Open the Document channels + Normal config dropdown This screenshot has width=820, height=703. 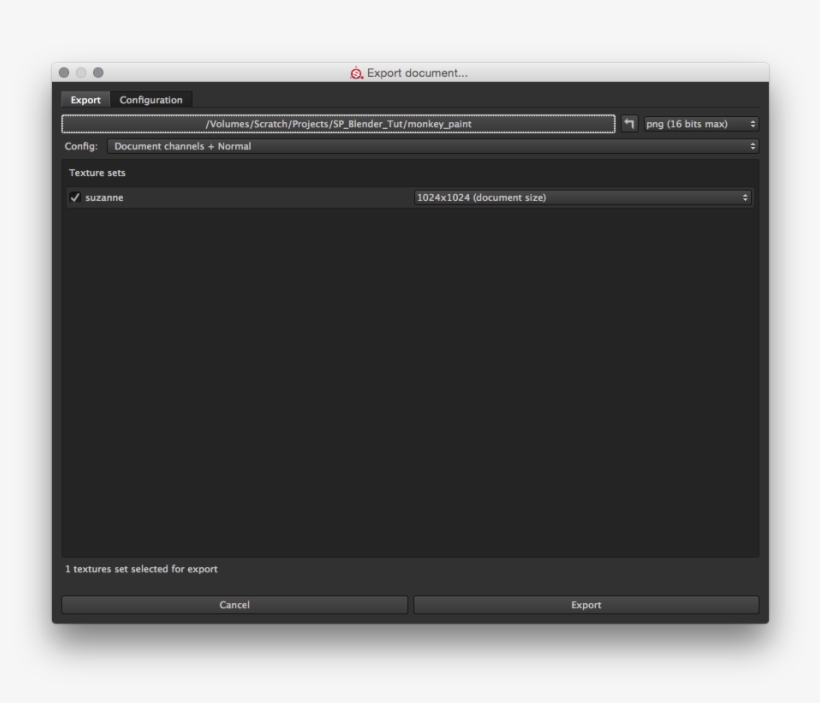pyautogui.click(x=430, y=144)
